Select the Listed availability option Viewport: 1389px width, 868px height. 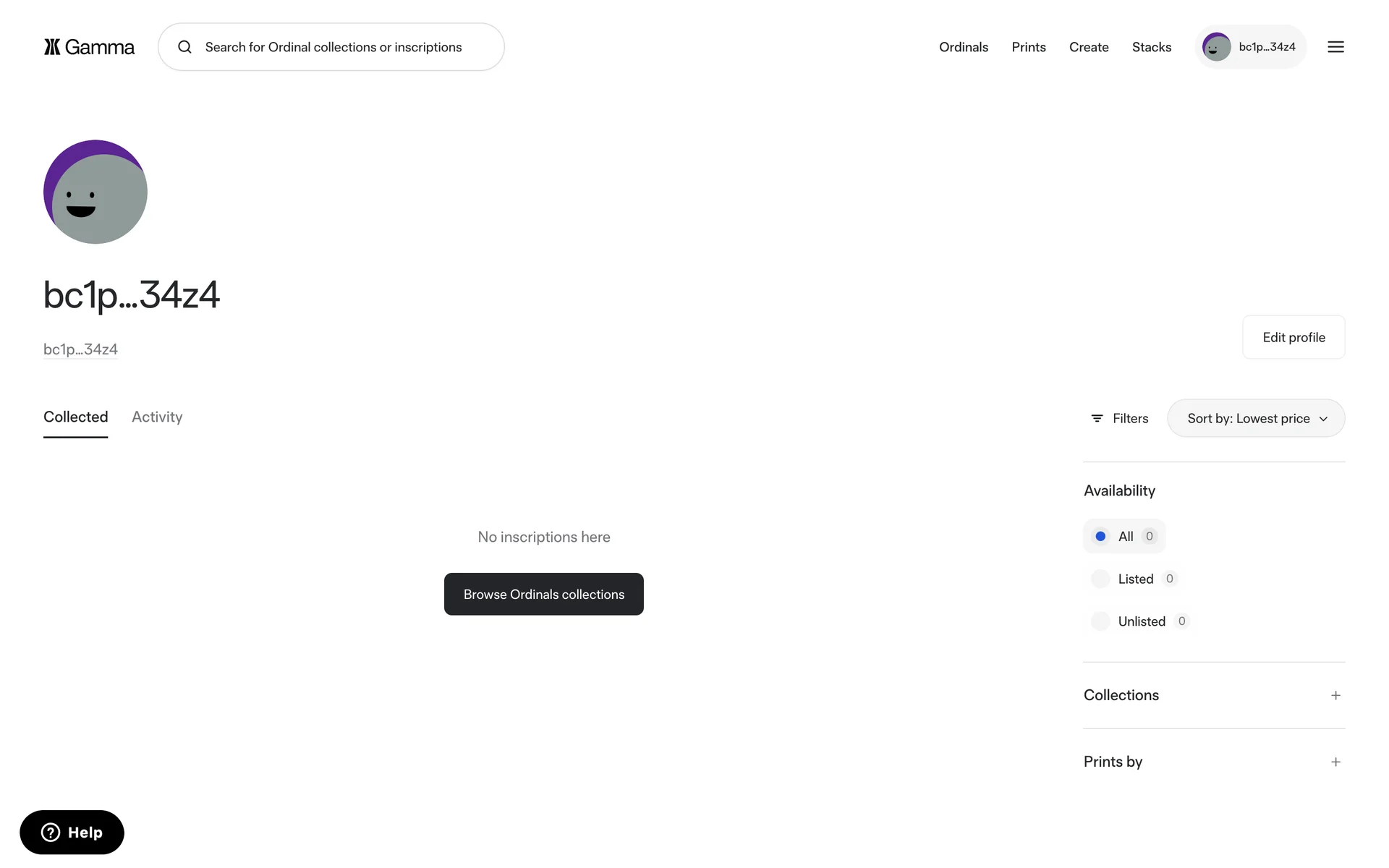(x=1100, y=579)
